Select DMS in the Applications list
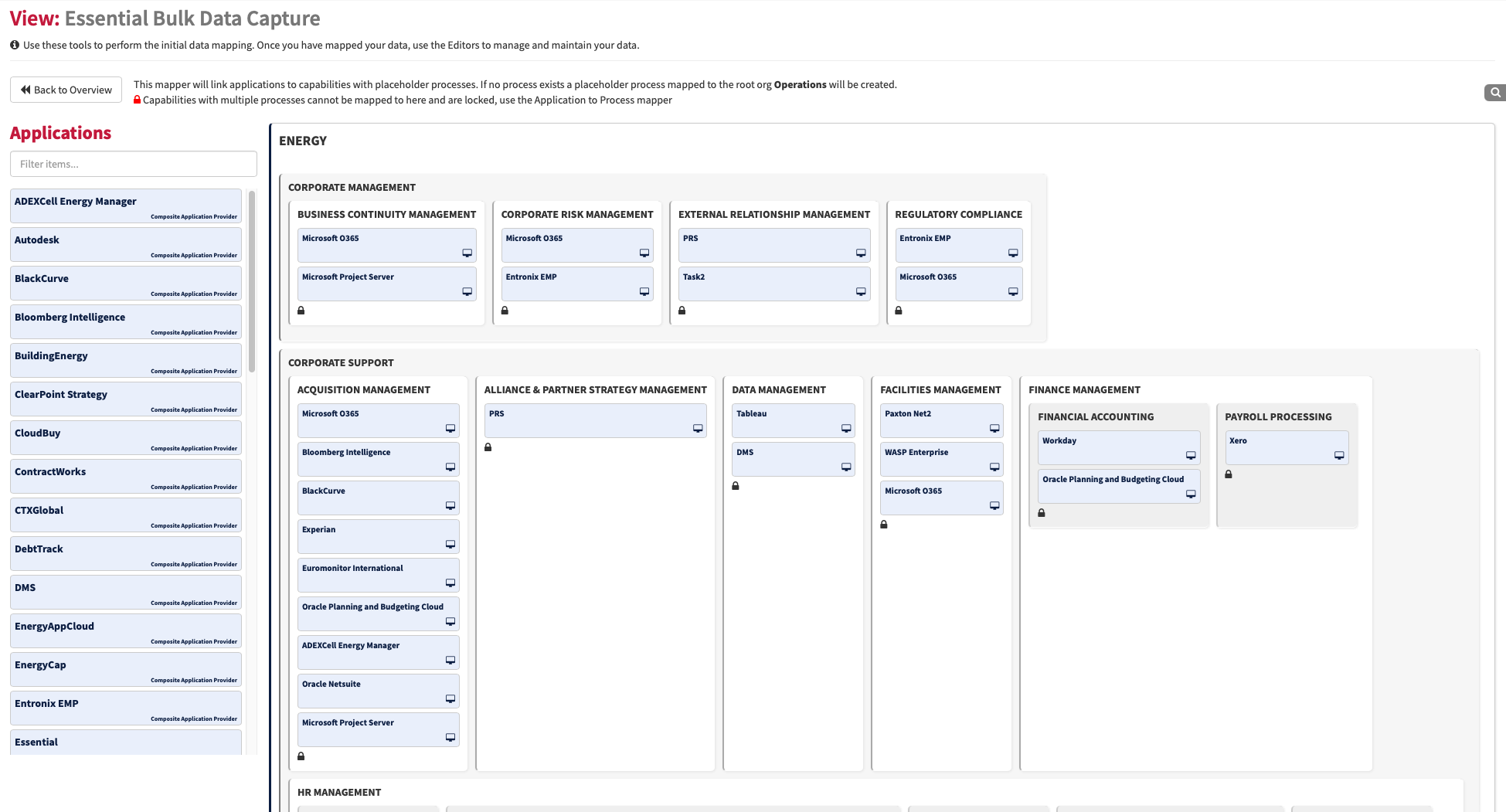Image resolution: width=1506 pixels, height=812 pixels. tap(126, 593)
